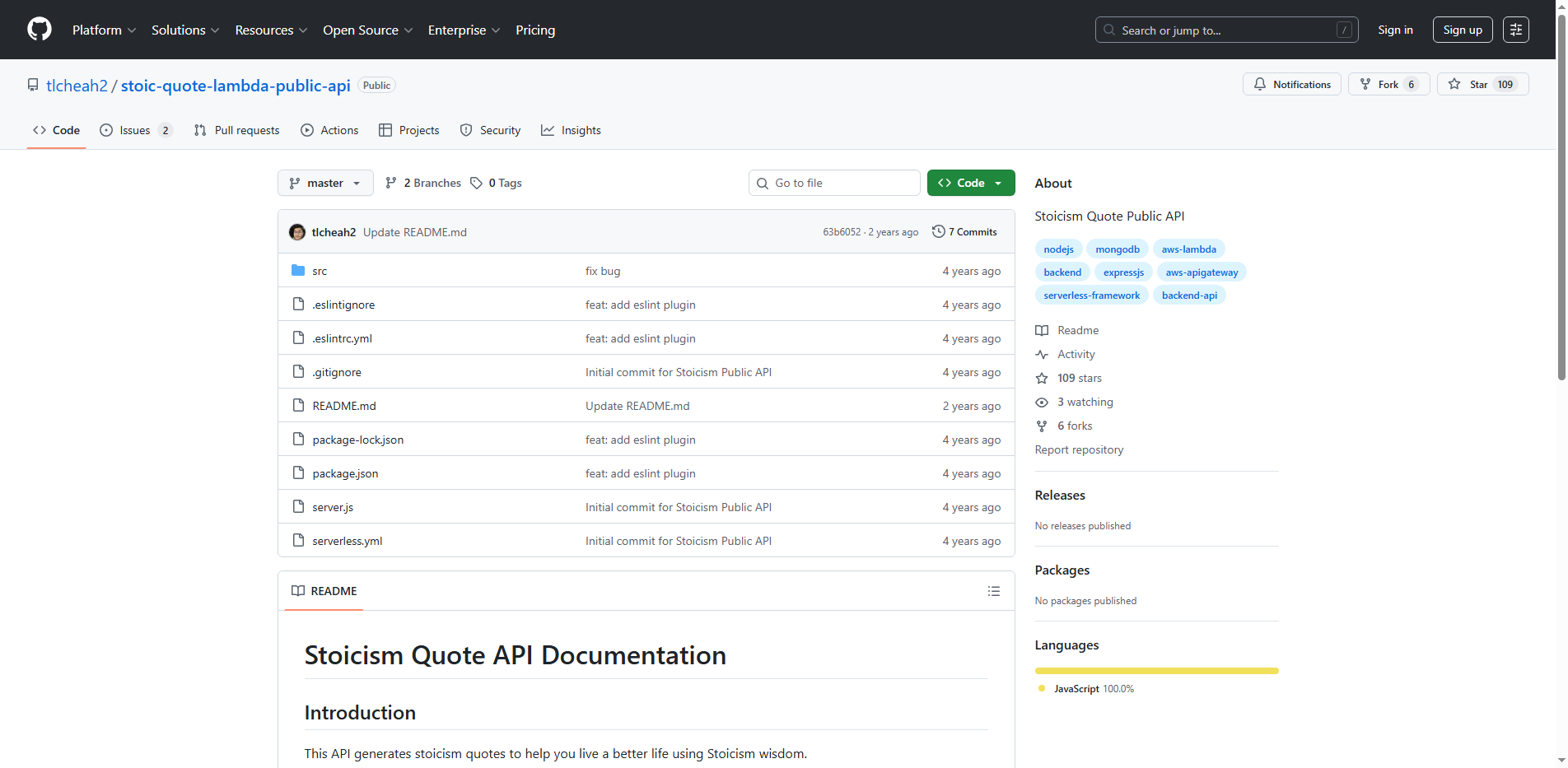Screen dimensions: 1568x768
Task: Click the Star icon in Star button
Action: point(1454,84)
